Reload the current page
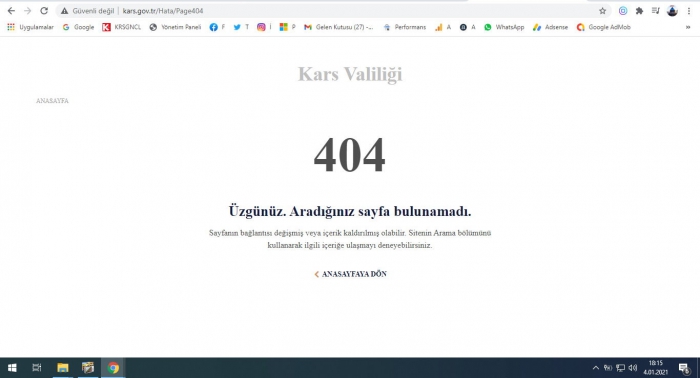700x378 pixels. coord(44,11)
